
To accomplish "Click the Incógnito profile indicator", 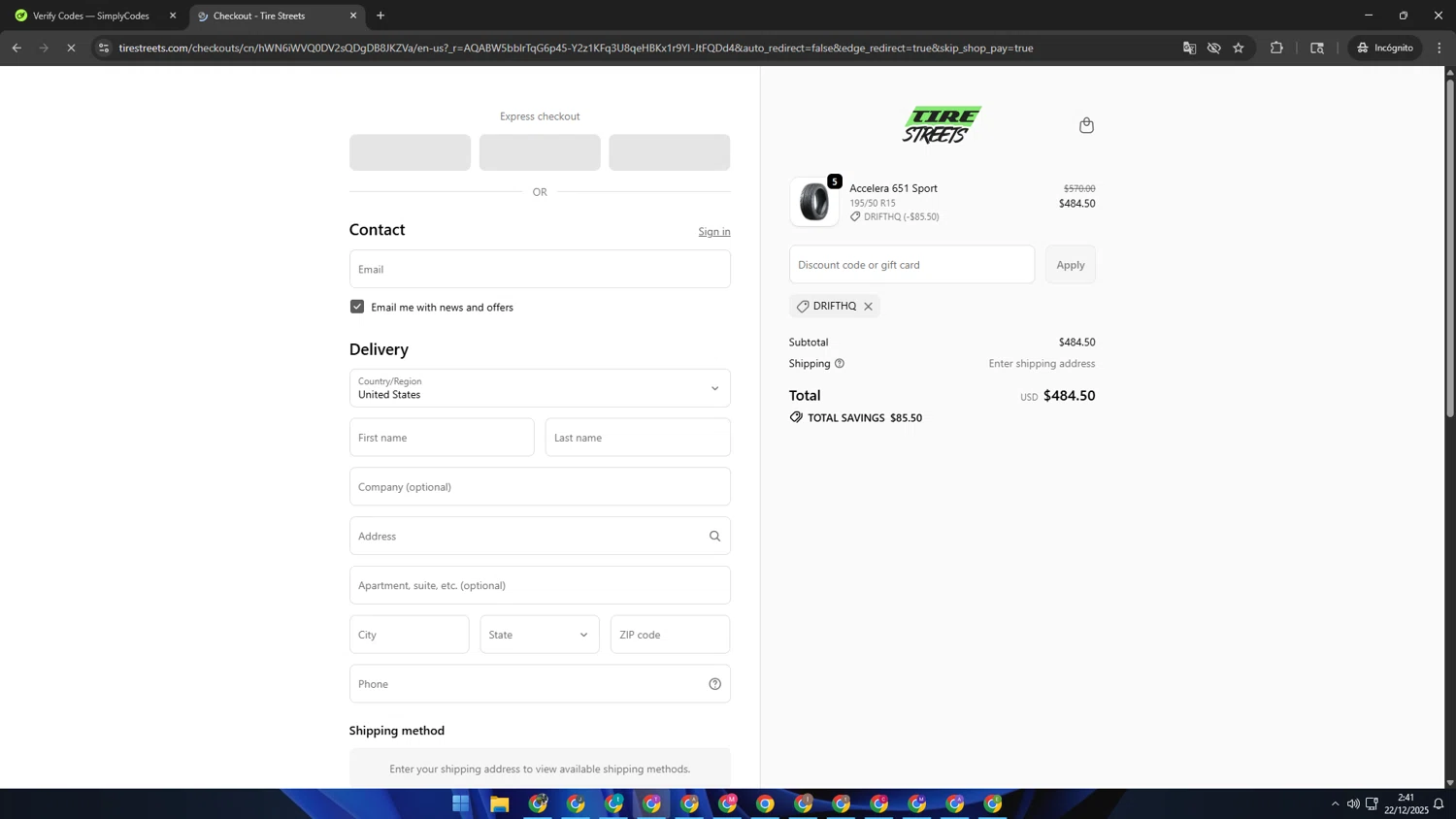I will click(1385, 48).
